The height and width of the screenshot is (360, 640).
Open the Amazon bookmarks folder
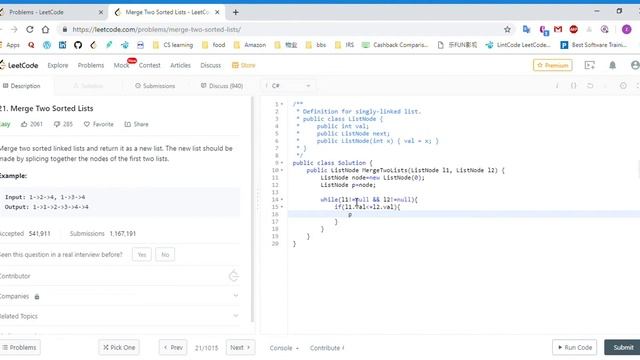[x=250, y=45]
